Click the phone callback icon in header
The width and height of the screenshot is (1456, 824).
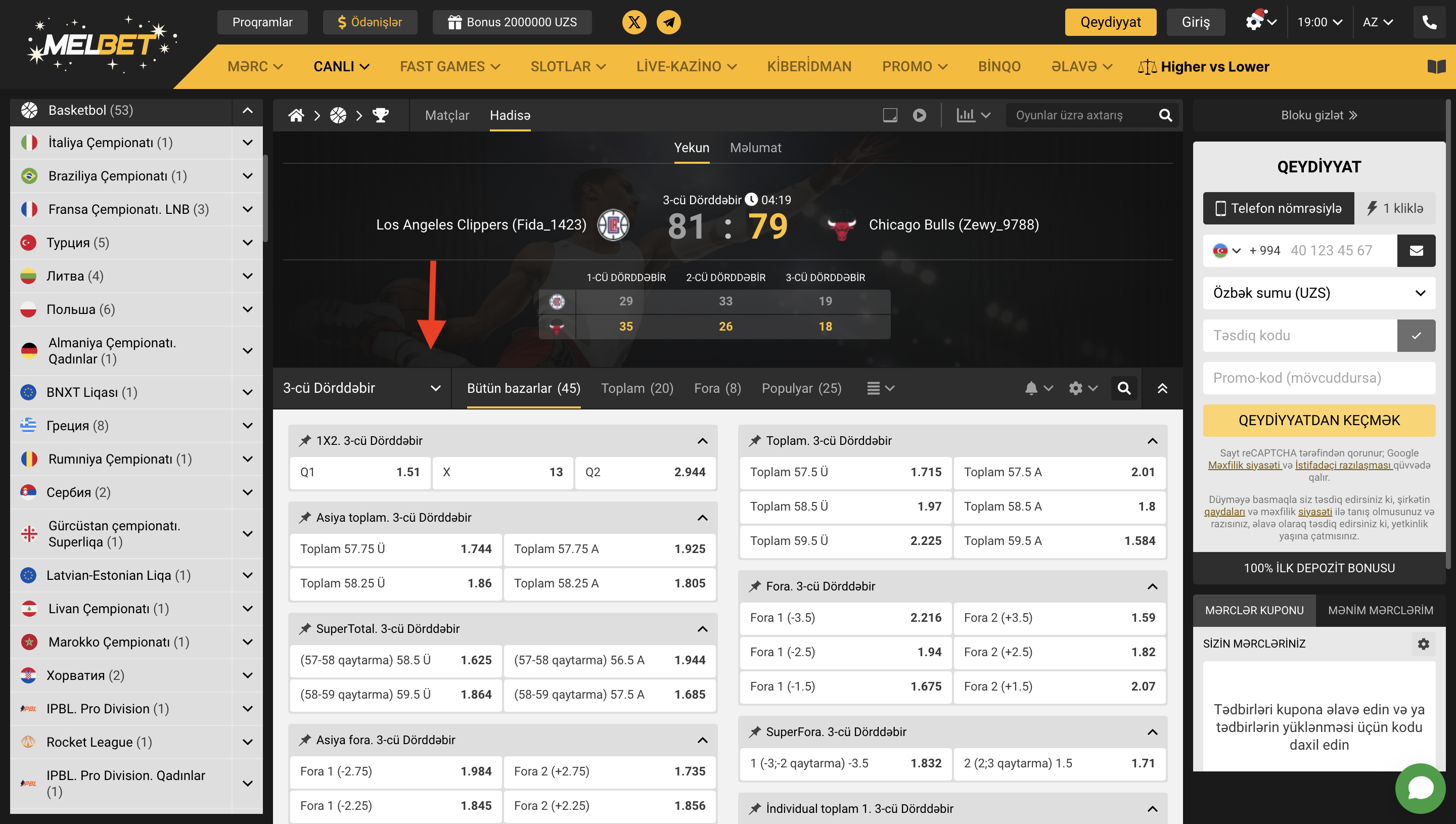[x=1429, y=22]
